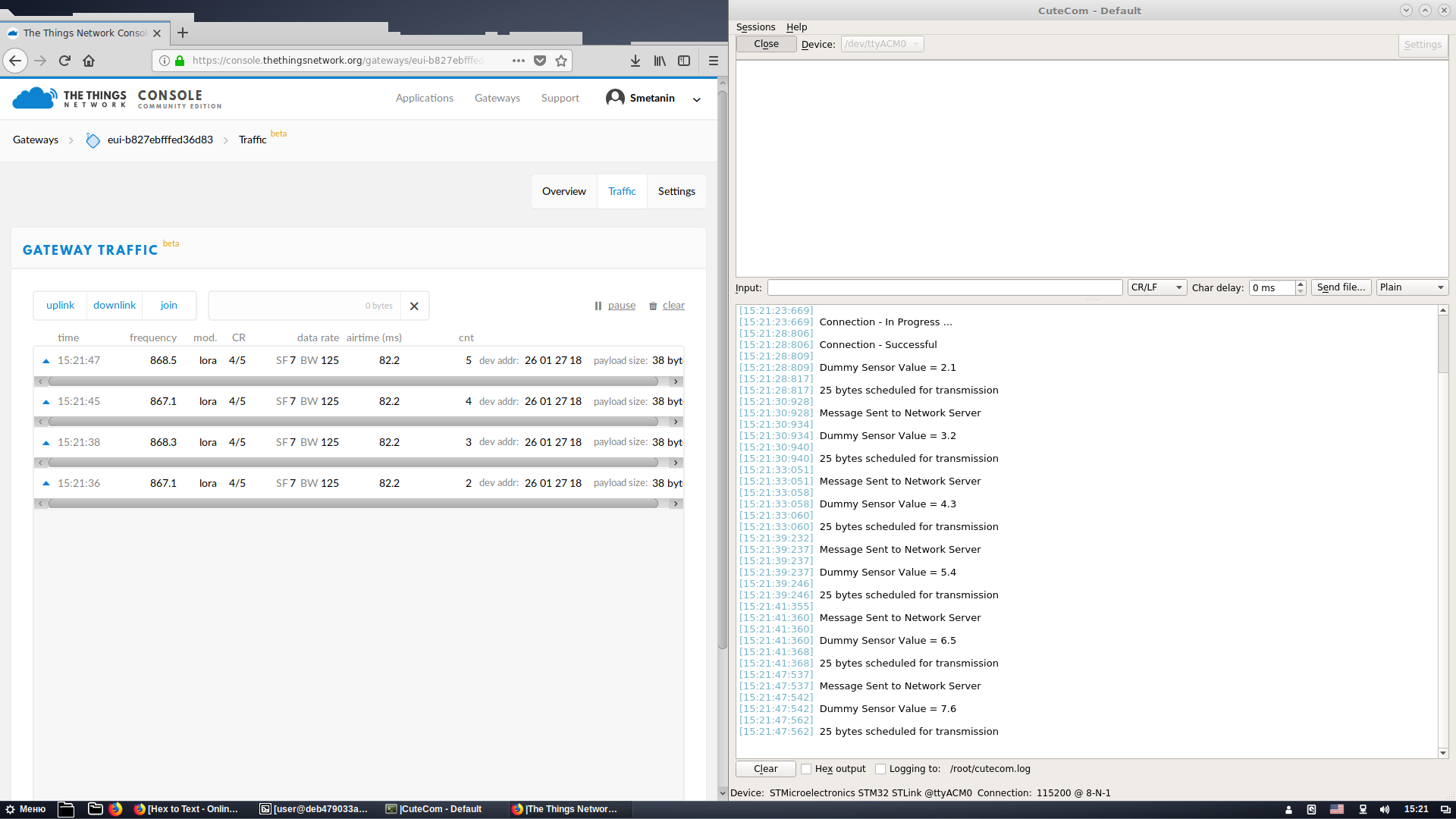
Task: Open Smetanin account dropdown chevron
Action: [697, 99]
